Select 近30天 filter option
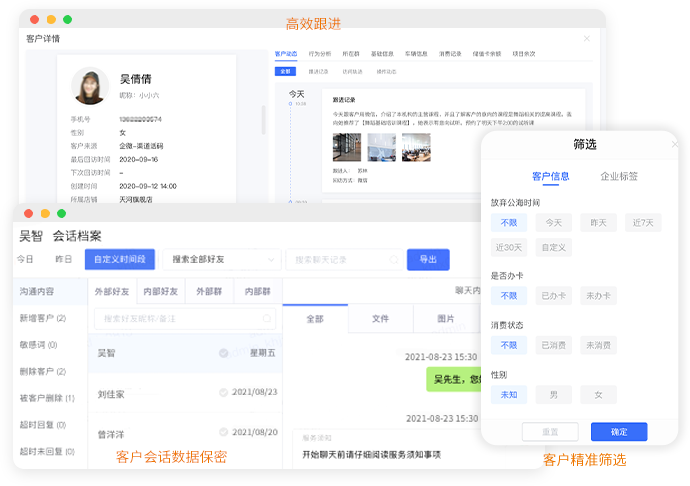This screenshot has height=486, width=690. click(509, 247)
